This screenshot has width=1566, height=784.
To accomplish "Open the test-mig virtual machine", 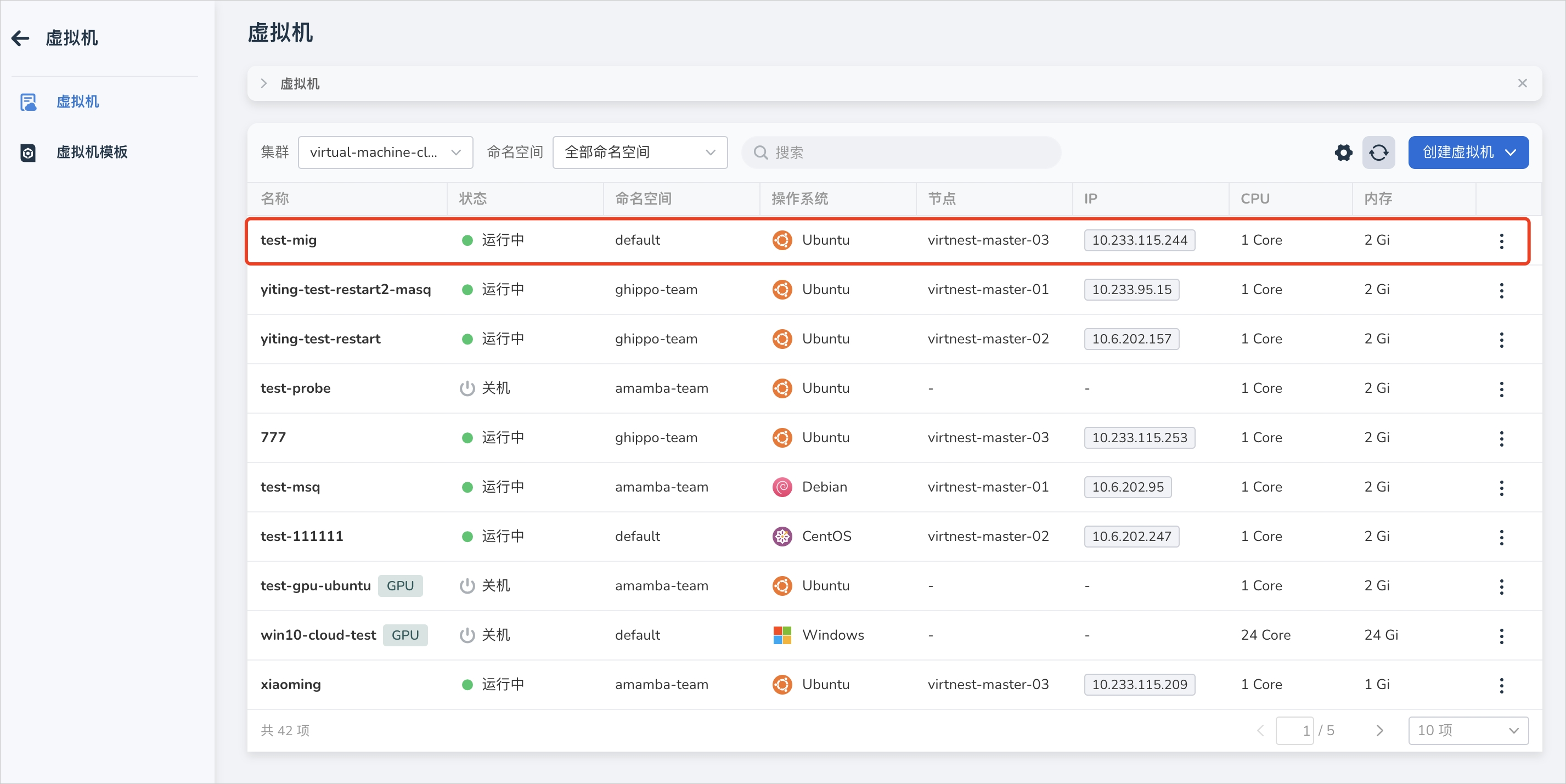I will [288, 240].
